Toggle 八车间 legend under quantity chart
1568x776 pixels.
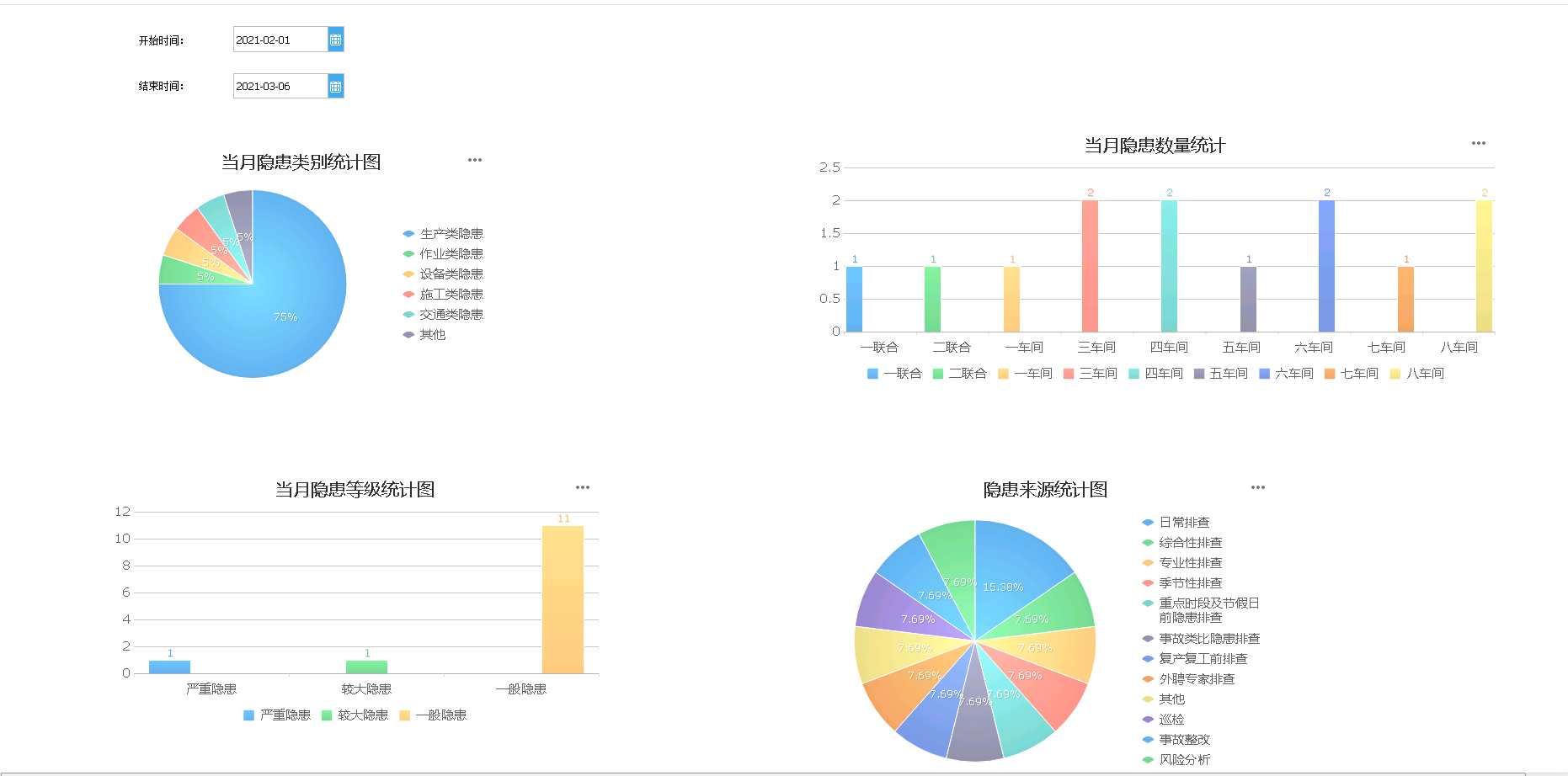[1416, 374]
